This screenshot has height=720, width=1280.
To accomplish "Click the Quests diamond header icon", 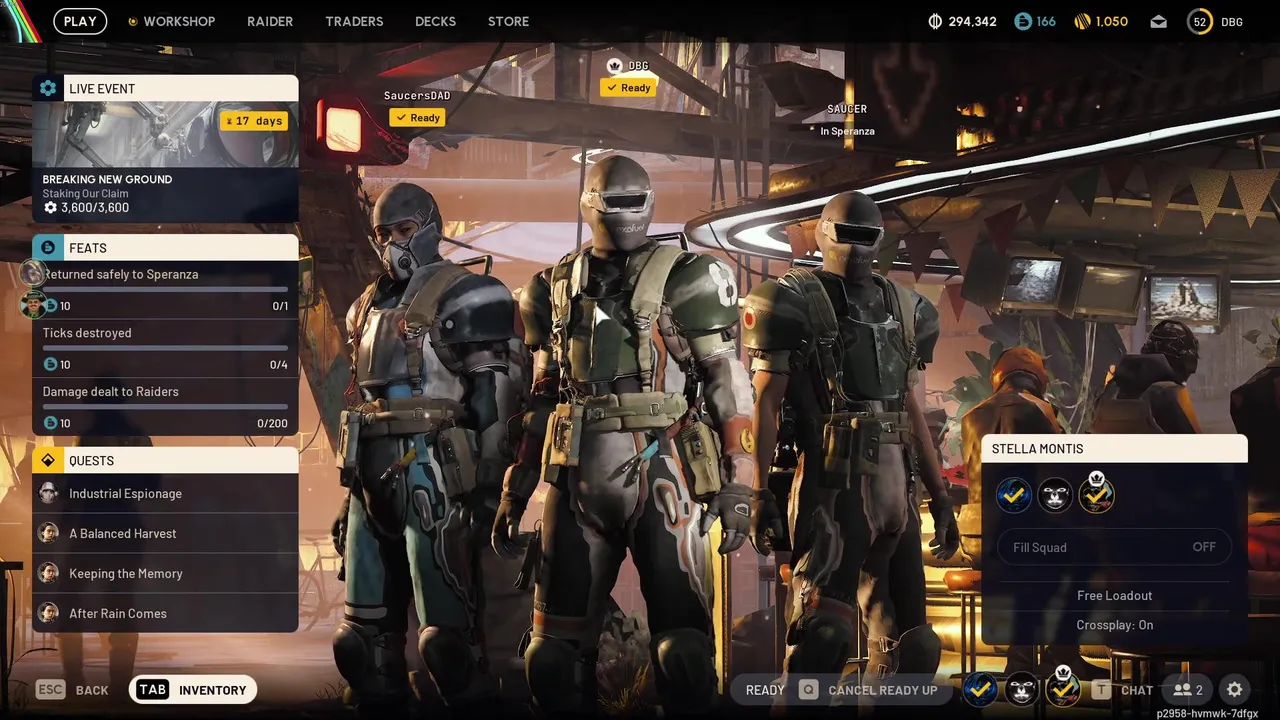I will click(x=48, y=460).
